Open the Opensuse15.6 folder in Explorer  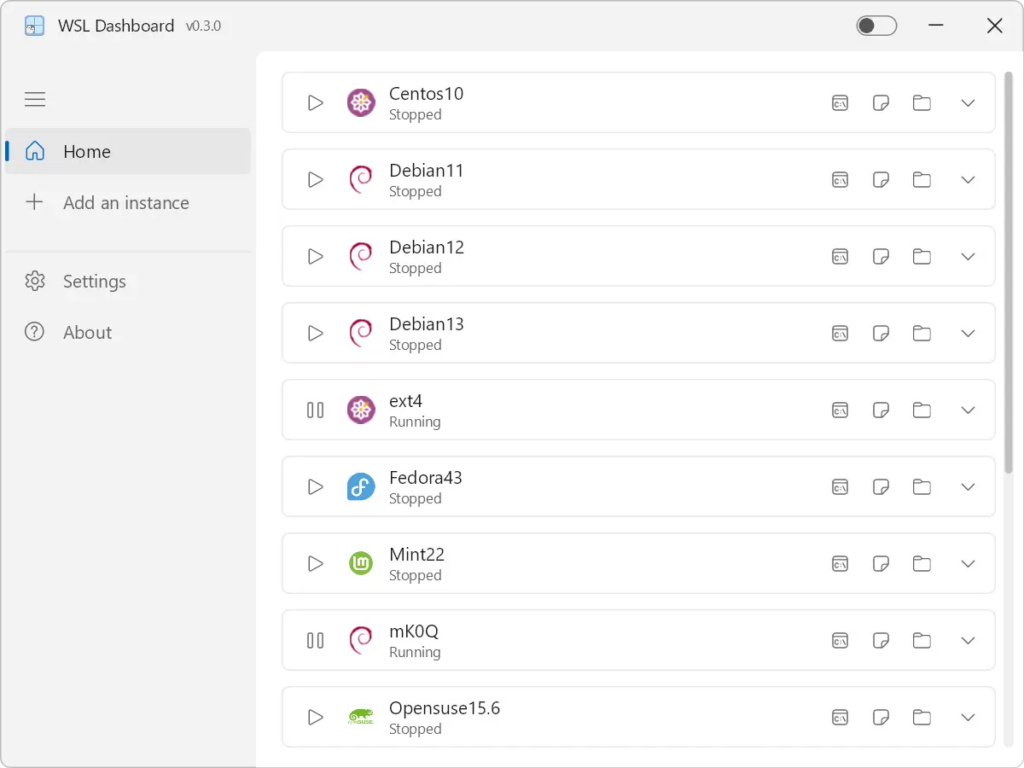coord(921,717)
